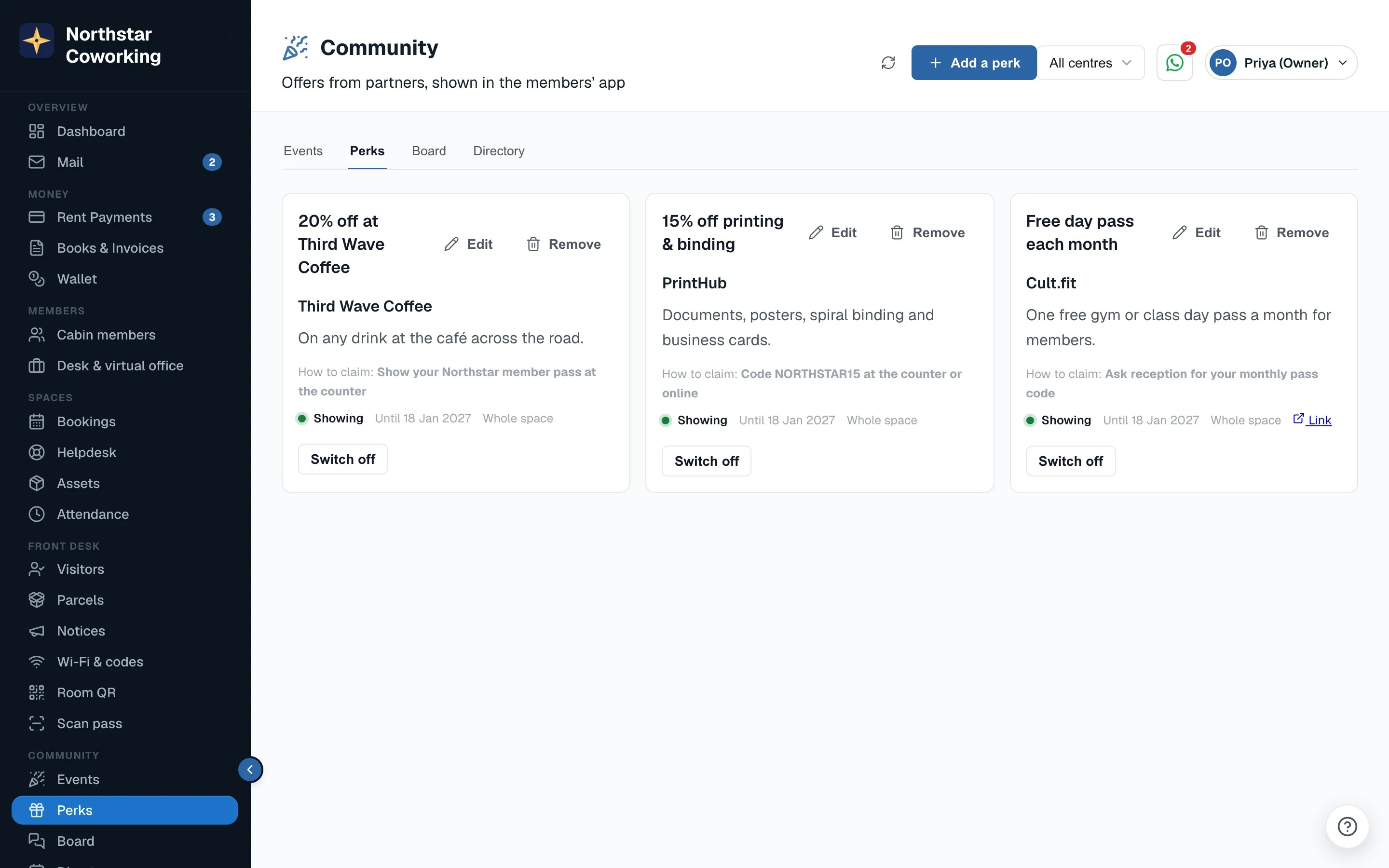Switch off the PrintHub printing perk
Image resolution: width=1389 pixels, height=868 pixels.
[x=707, y=461]
